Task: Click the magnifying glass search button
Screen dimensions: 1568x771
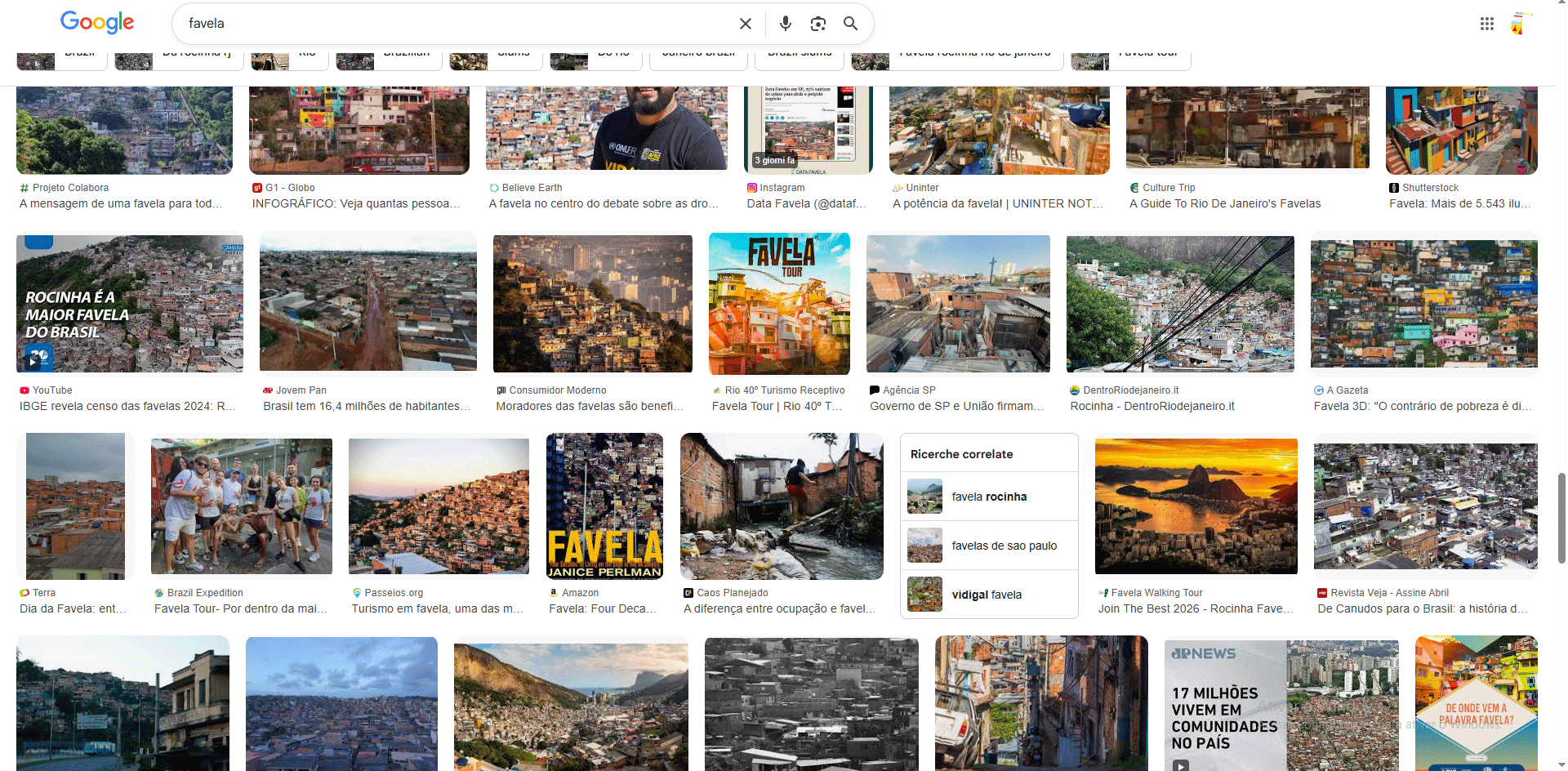Action: (x=850, y=24)
